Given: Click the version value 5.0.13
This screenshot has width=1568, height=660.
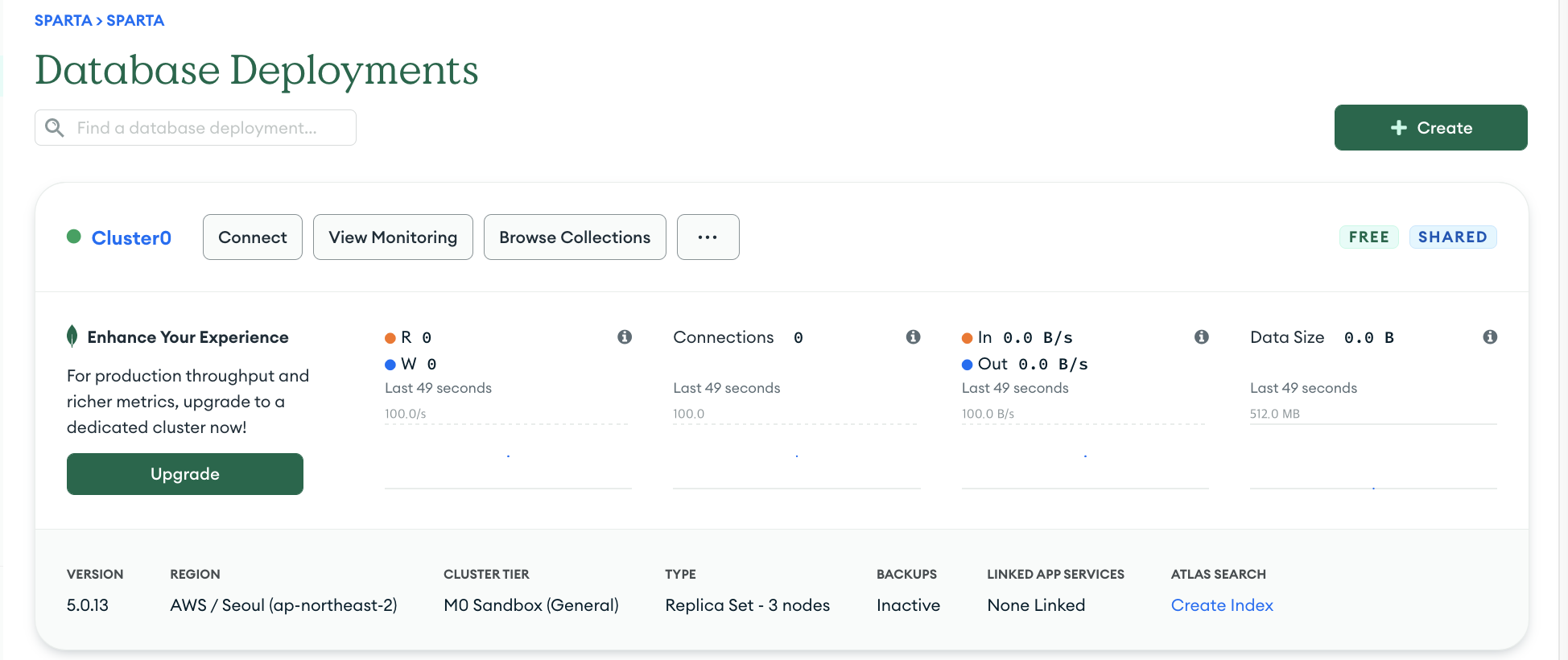Looking at the screenshot, I should tap(88, 605).
